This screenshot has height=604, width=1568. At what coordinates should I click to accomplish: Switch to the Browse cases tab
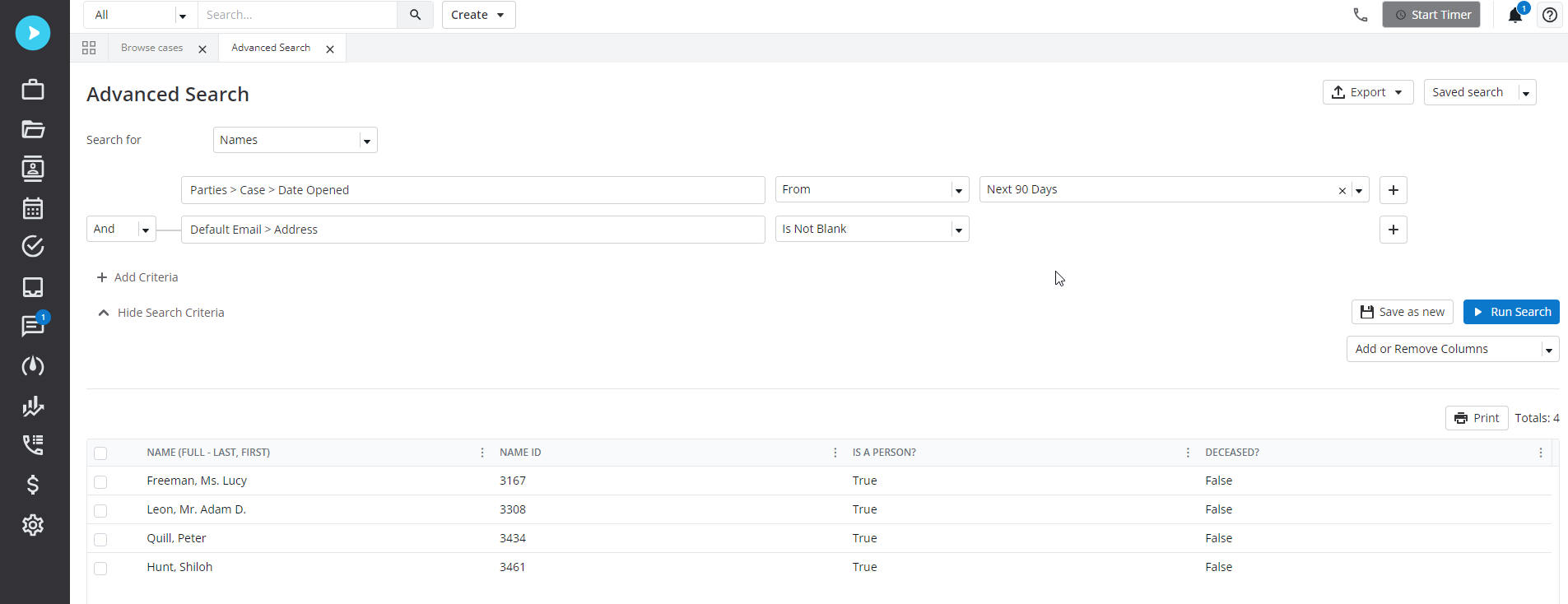(152, 48)
